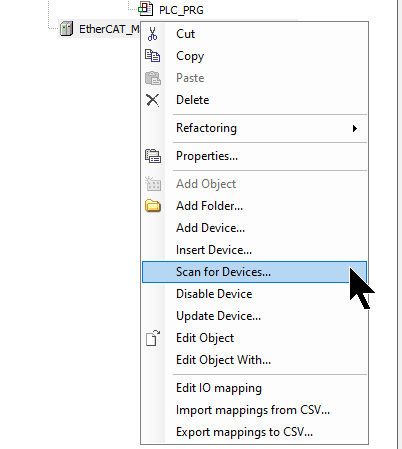Select the EtherCAT_M tree node
The width and height of the screenshot is (402, 449).
(109, 29)
